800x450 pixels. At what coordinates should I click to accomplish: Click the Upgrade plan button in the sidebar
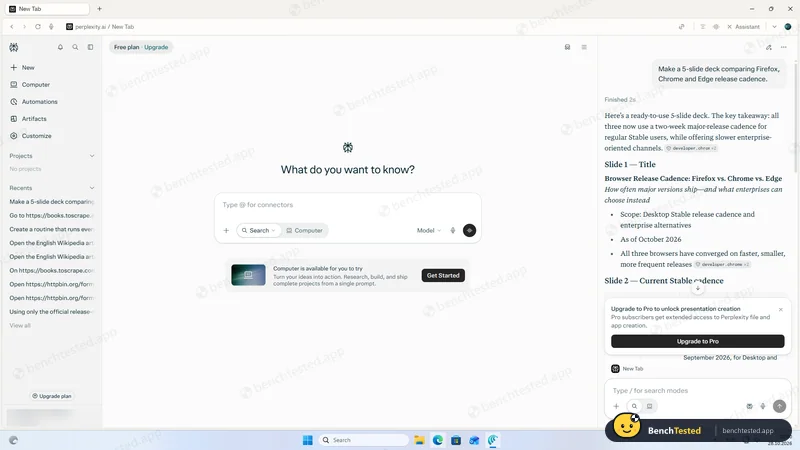click(x=52, y=396)
